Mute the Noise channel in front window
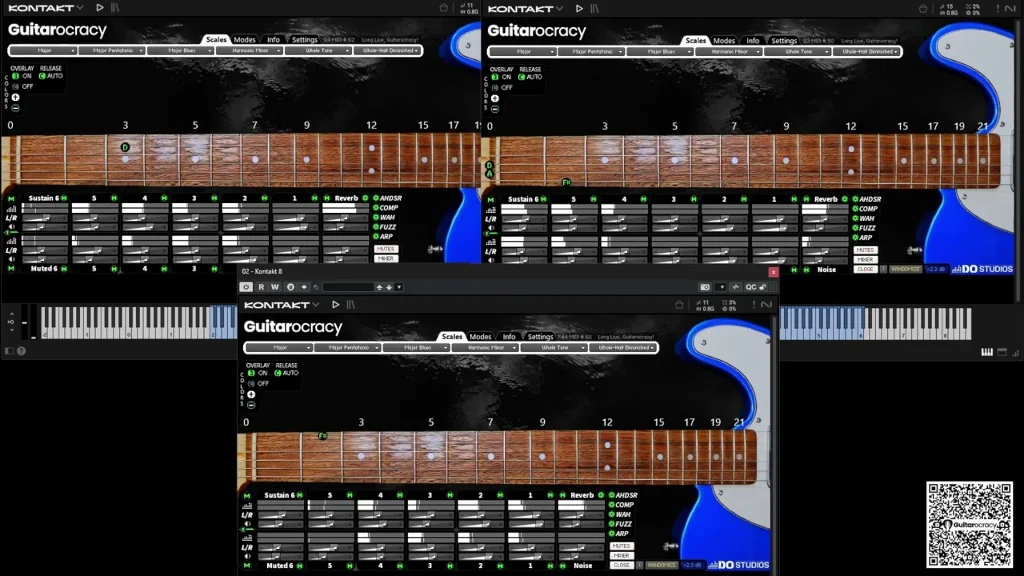1024x576 pixels. [x=562, y=566]
